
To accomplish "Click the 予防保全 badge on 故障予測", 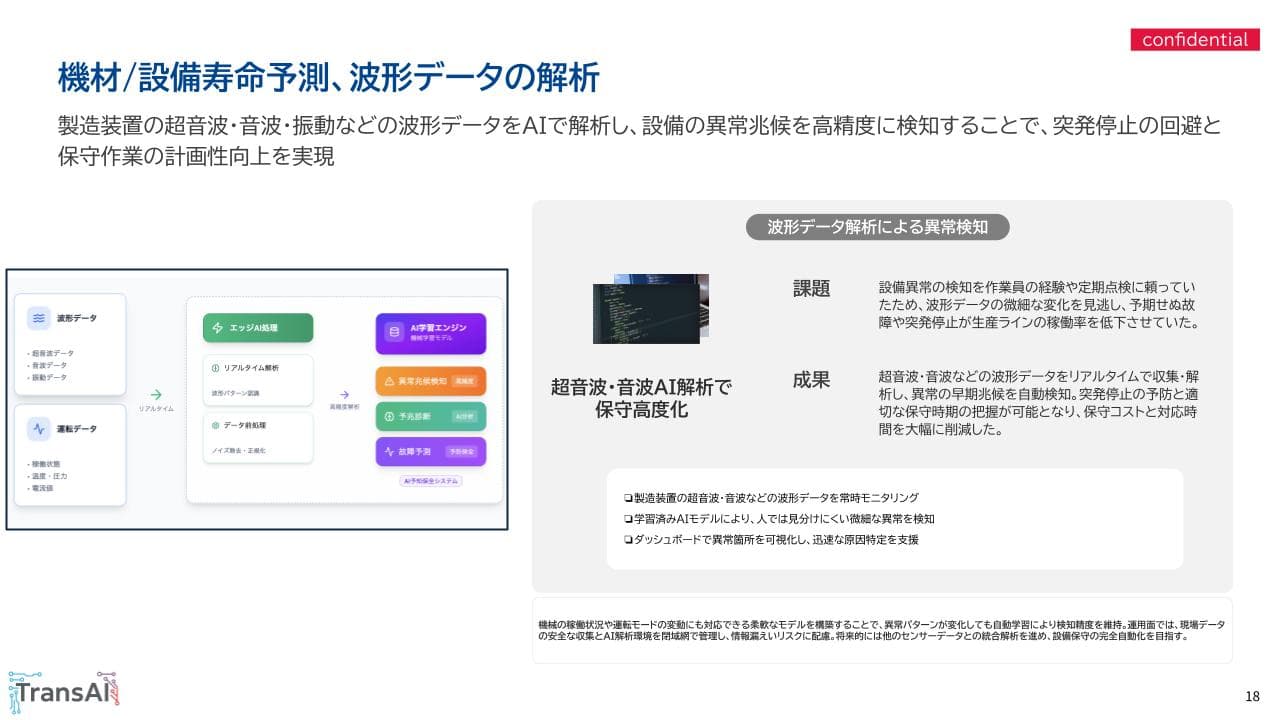I will (462, 452).
